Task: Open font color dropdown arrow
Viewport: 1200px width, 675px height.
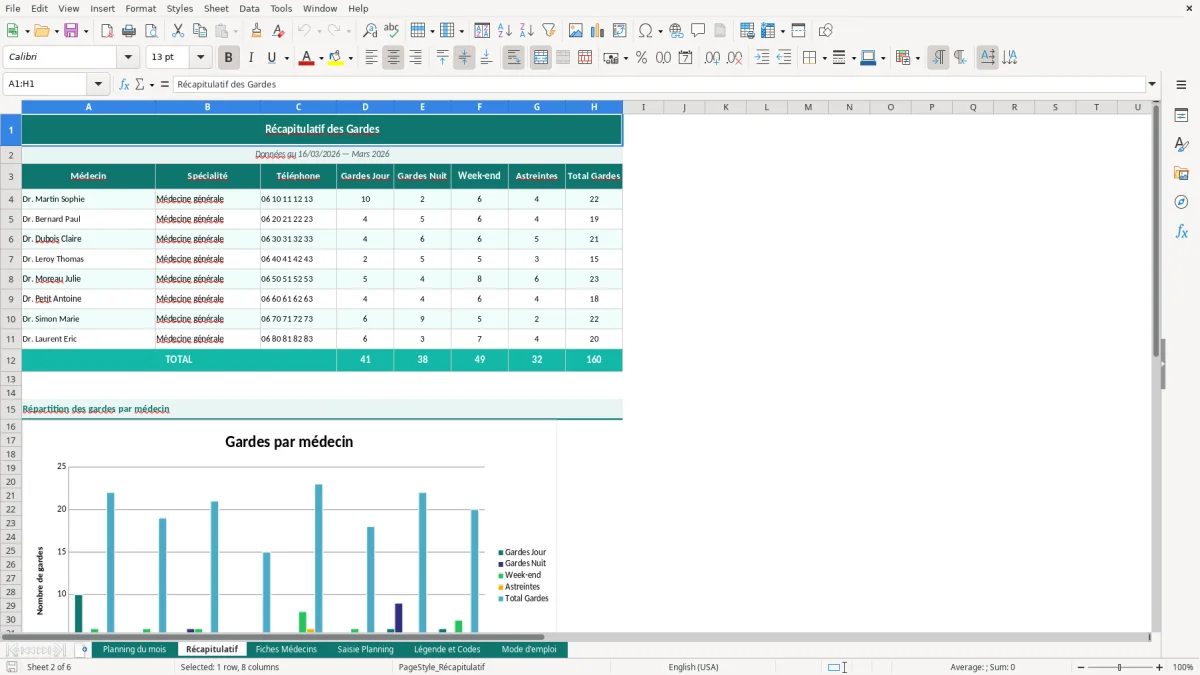Action: [x=320, y=58]
